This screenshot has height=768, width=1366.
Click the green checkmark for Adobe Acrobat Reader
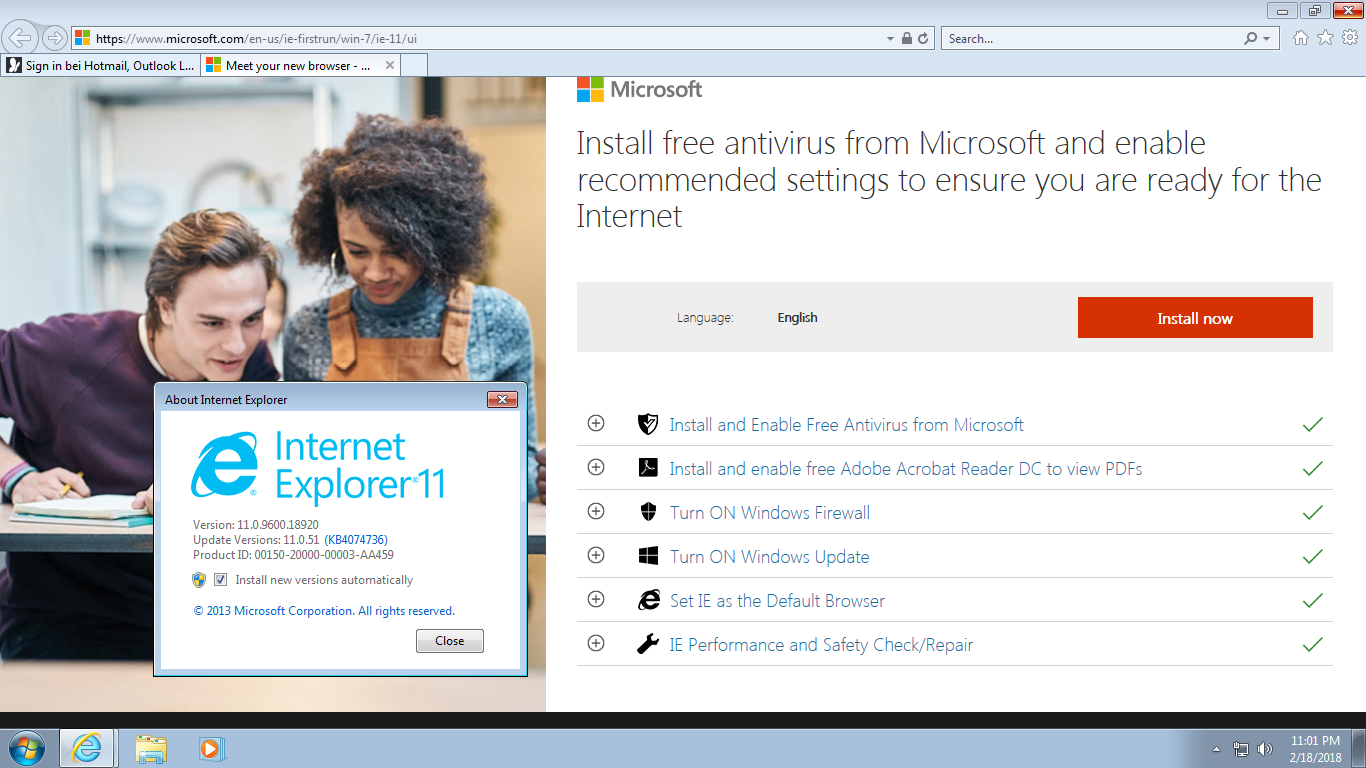coord(1313,469)
